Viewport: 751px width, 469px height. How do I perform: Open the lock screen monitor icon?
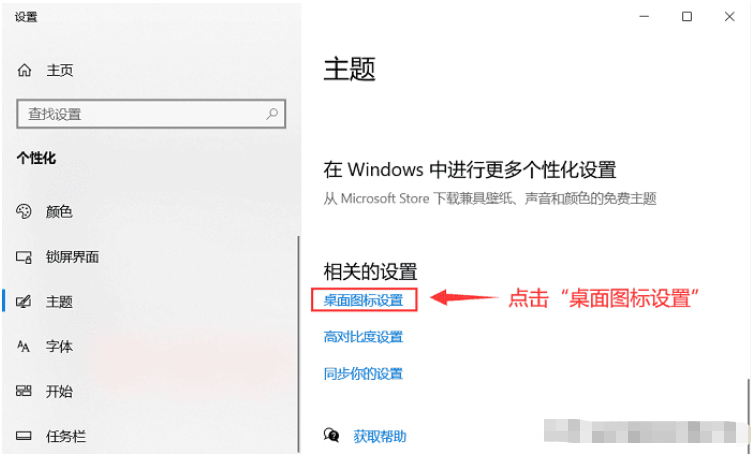click(24, 257)
